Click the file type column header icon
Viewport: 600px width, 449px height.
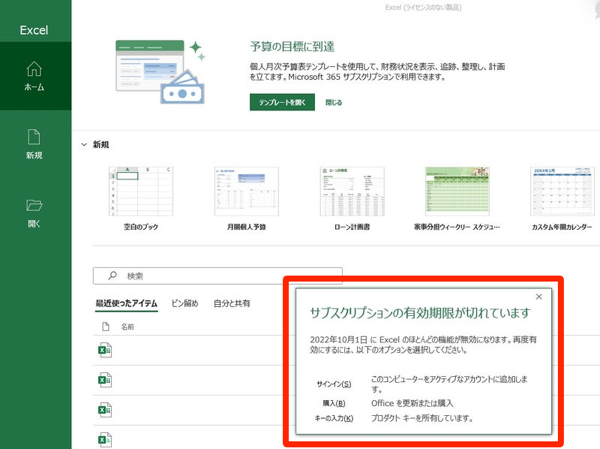(x=106, y=327)
